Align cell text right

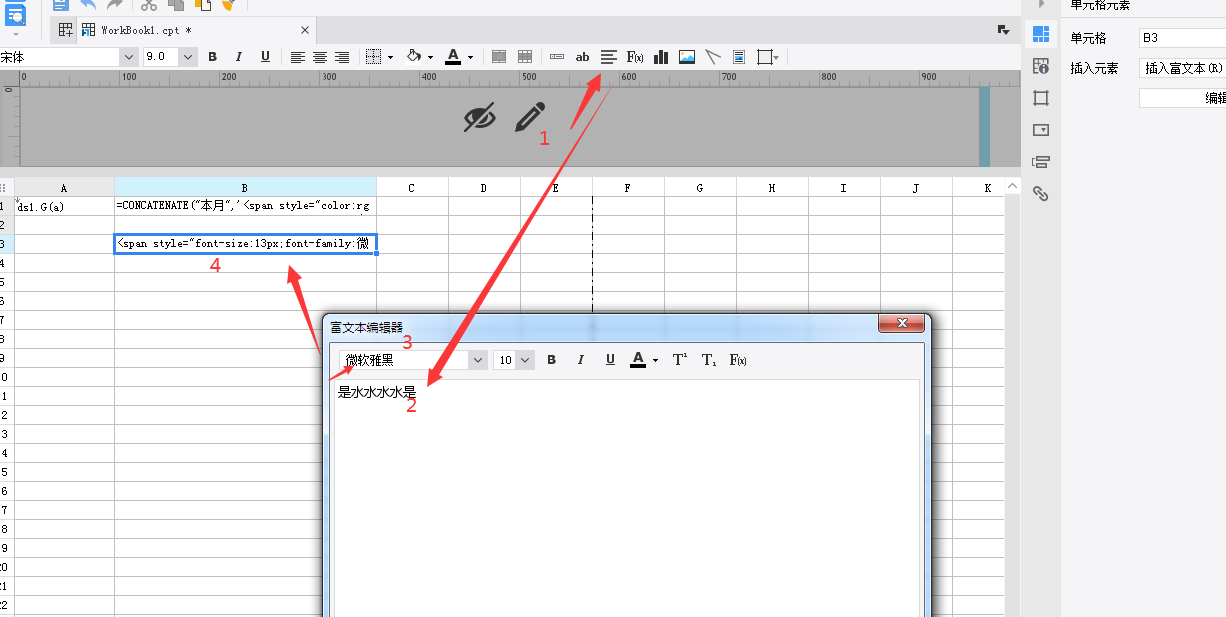pos(342,57)
